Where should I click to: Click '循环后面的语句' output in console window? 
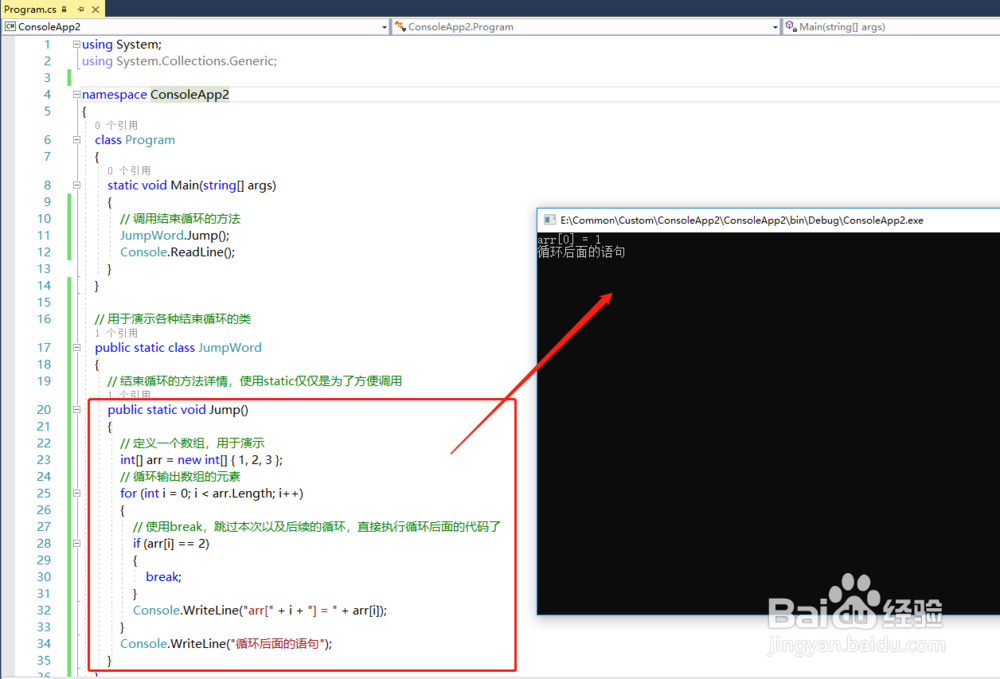(581, 252)
